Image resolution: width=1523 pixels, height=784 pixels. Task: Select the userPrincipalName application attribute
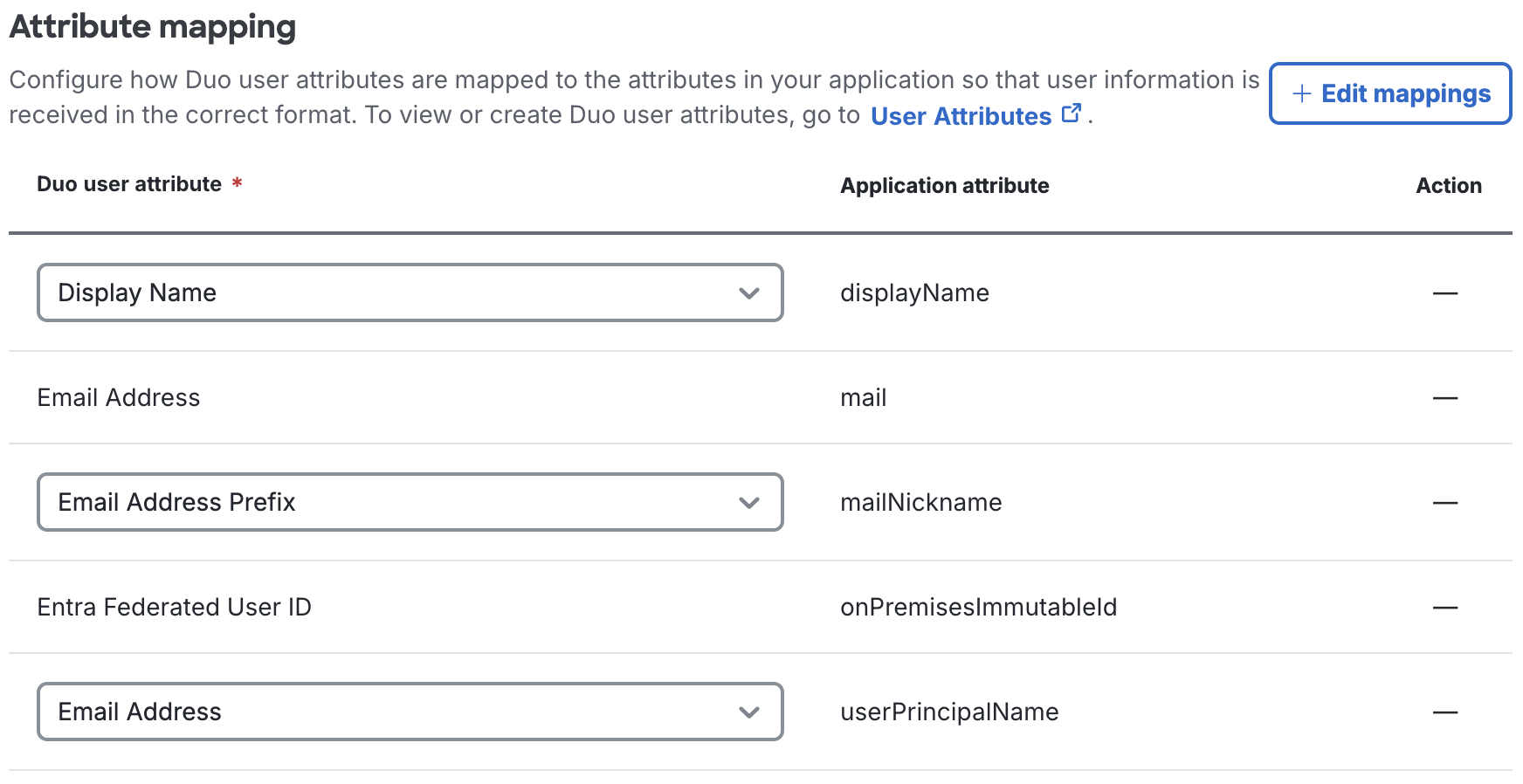[949, 712]
